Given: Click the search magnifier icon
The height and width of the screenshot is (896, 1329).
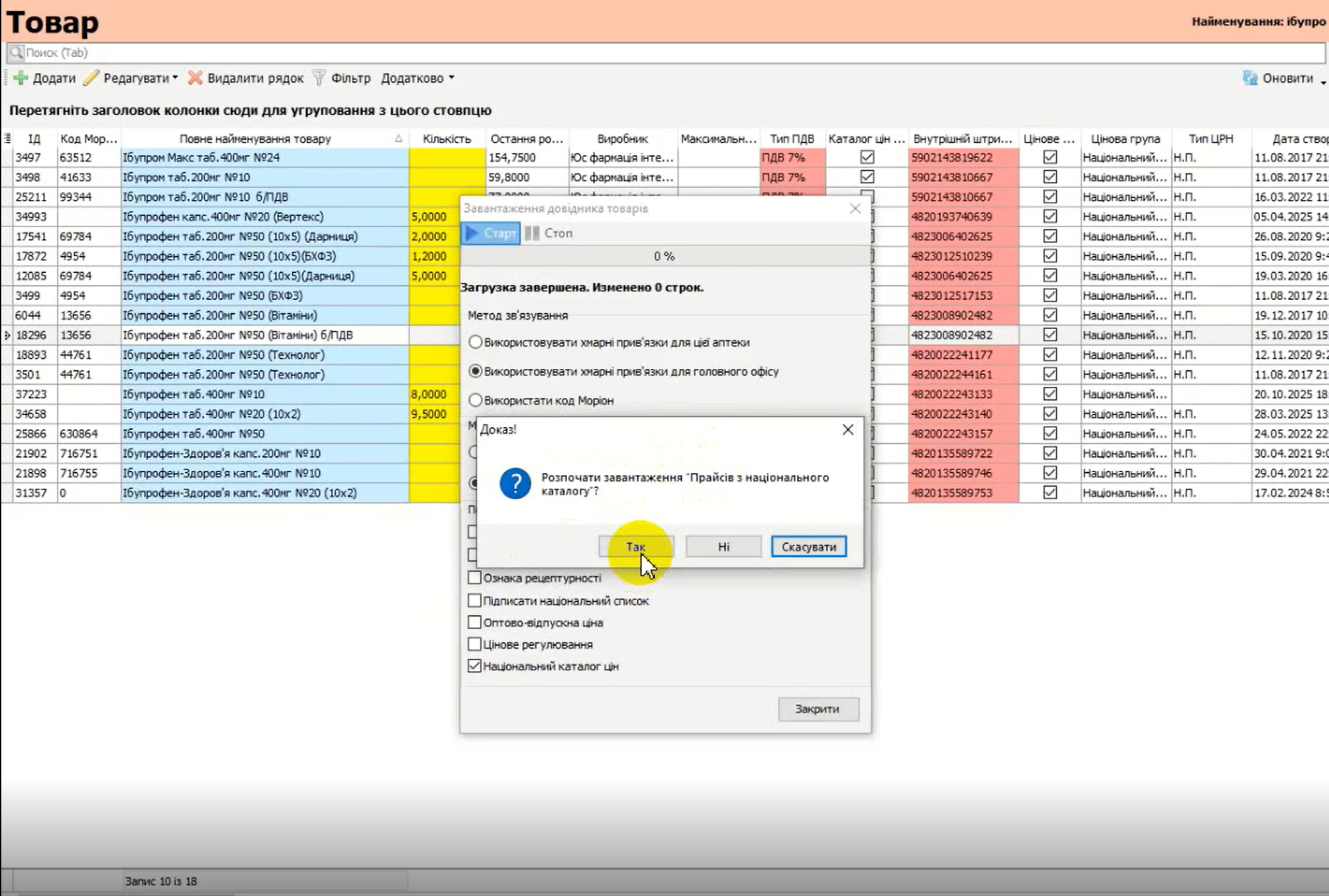Looking at the screenshot, I should (17, 52).
